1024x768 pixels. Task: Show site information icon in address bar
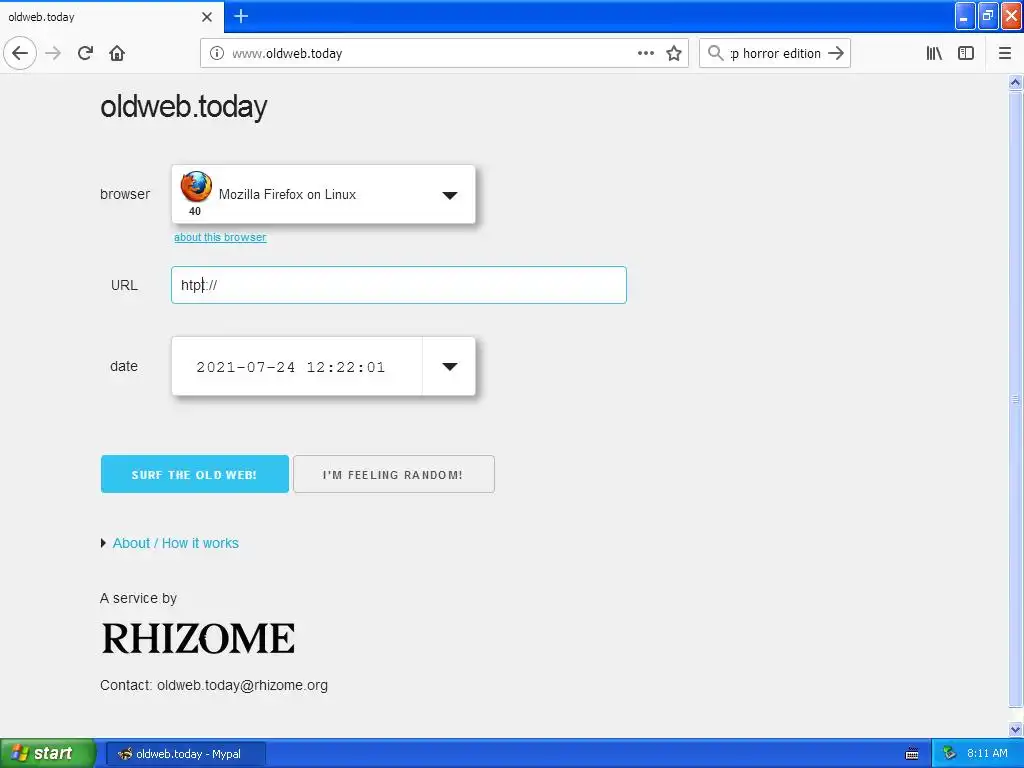coord(217,53)
